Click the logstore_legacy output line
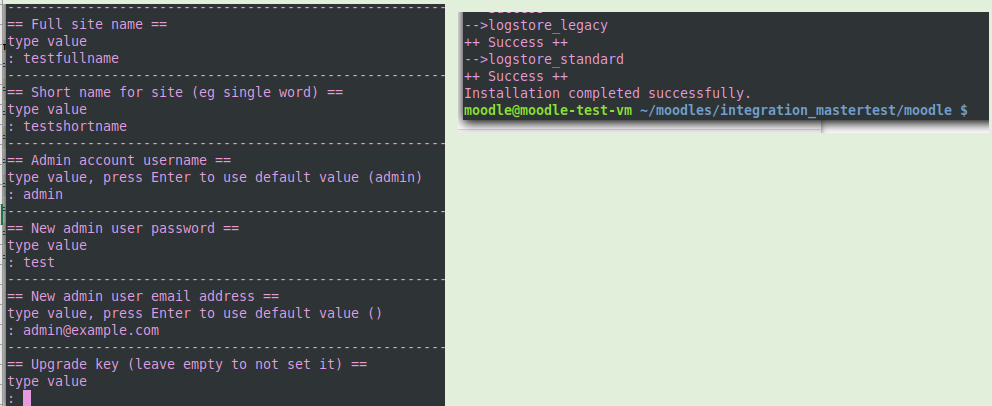This screenshot has height=406, width=992. tap(536, 26)
